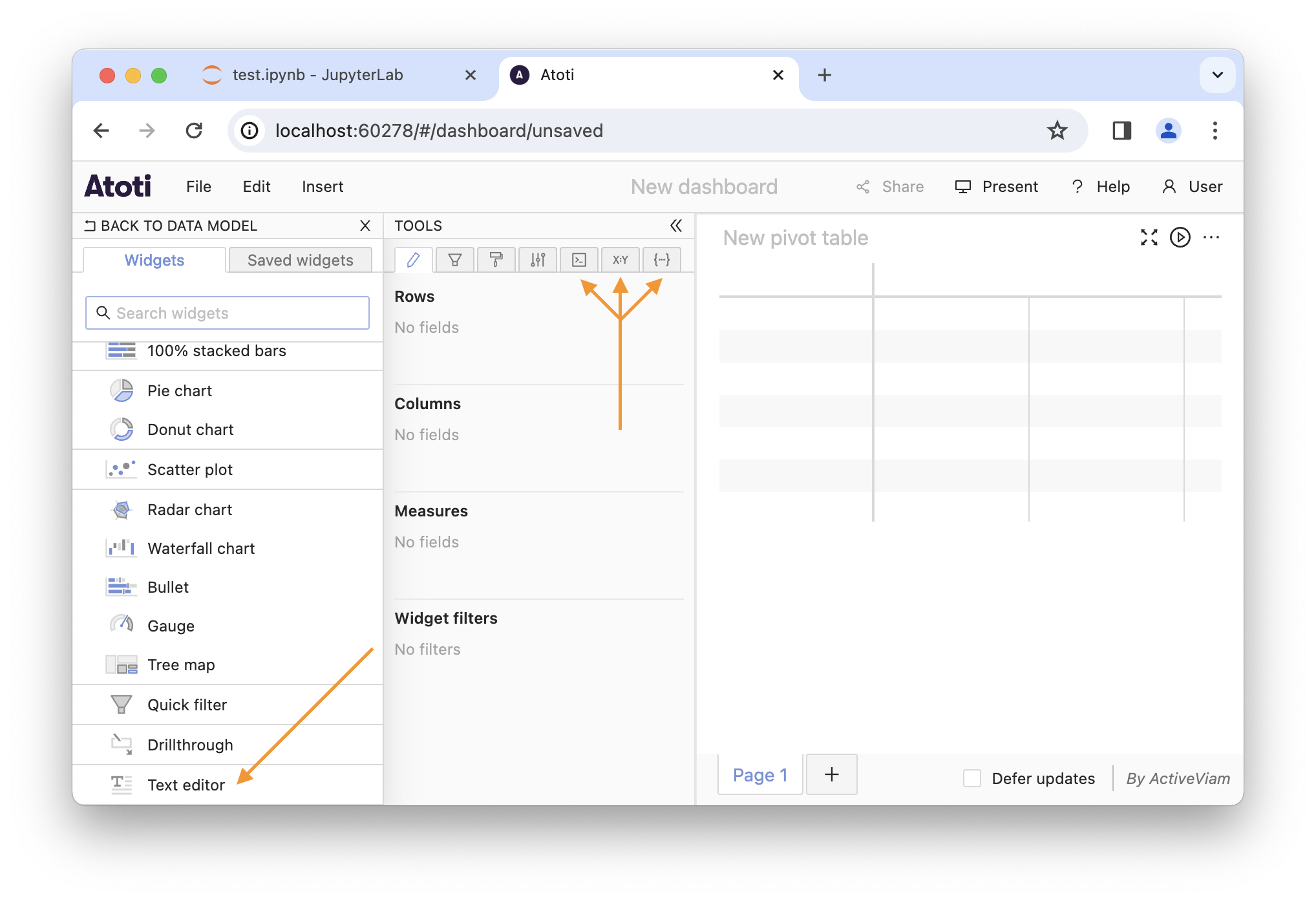This screenshot has width=1316, height=901.
Task: Toggle fullscreen on the pivot table widget
Action: [1149, 237]
